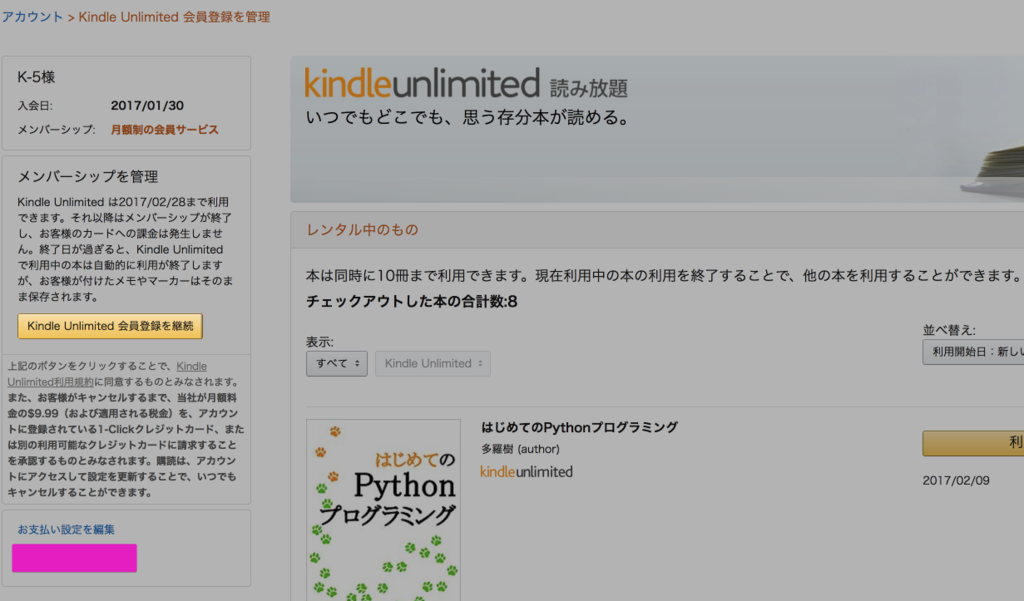The image size is (1024, 601).
Task: Open お支払い設定を編集 link
Action: (x=66, y=529)
